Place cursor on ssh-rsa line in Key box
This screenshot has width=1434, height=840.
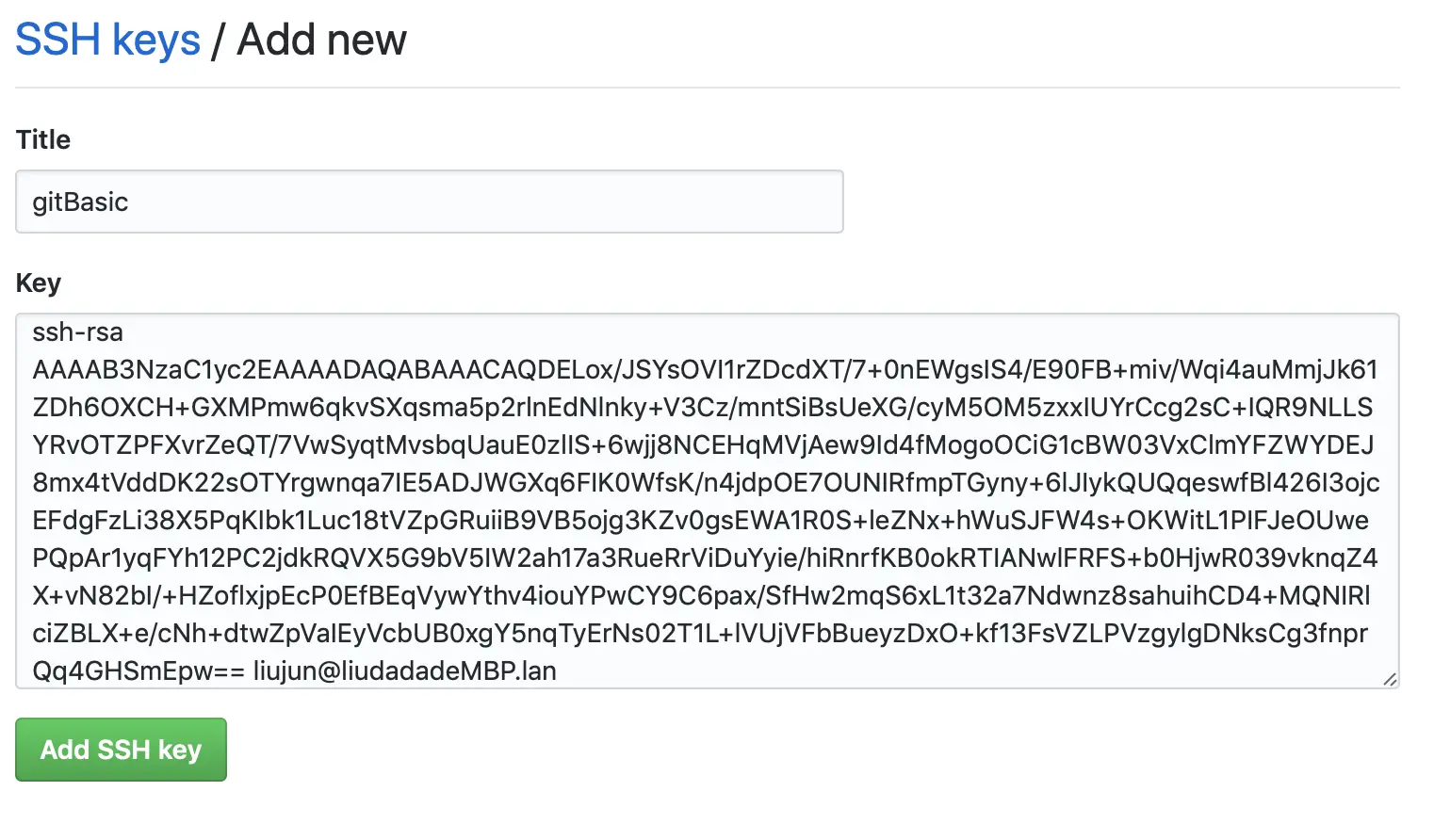77,331
